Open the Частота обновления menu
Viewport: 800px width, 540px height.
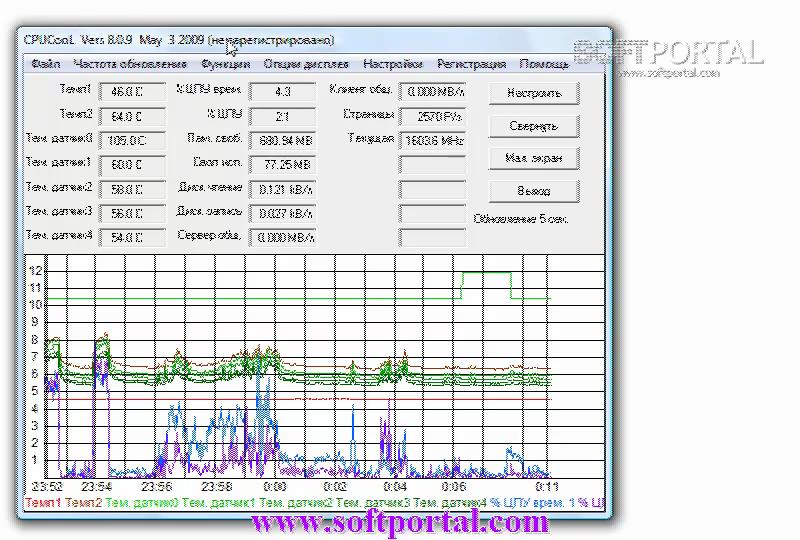pyautogui.click(x=130, y=64)
